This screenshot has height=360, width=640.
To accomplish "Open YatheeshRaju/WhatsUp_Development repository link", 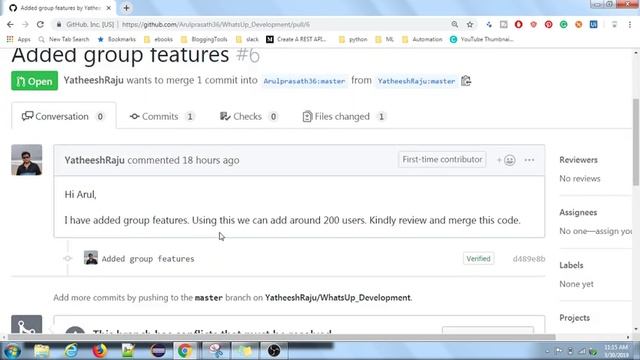I will point(338,298).
